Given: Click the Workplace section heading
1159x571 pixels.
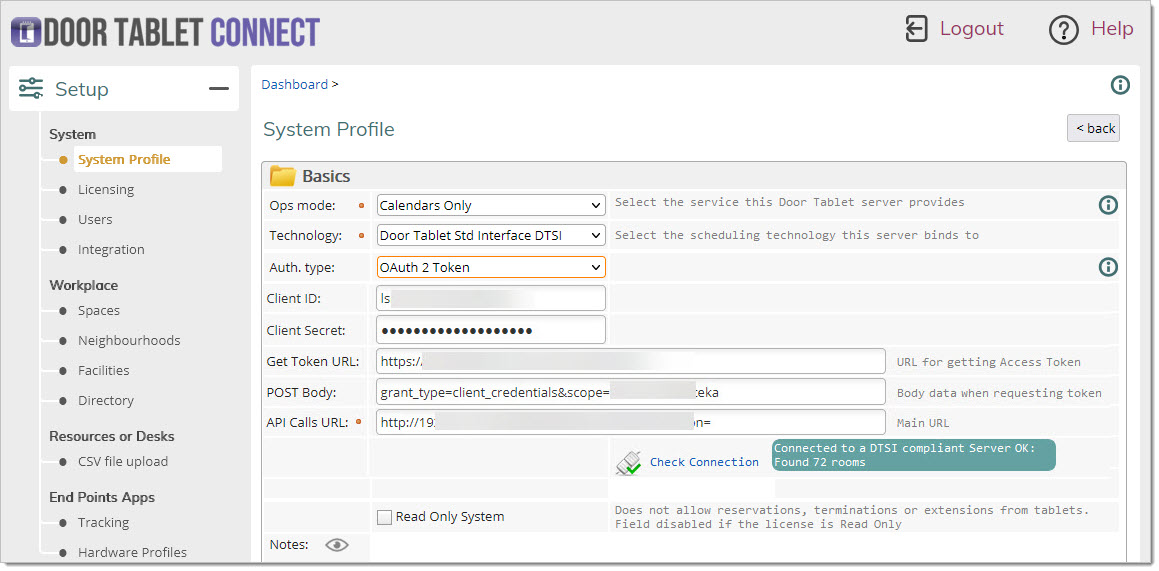Looking at the screenshot, I should pos(84,285).
